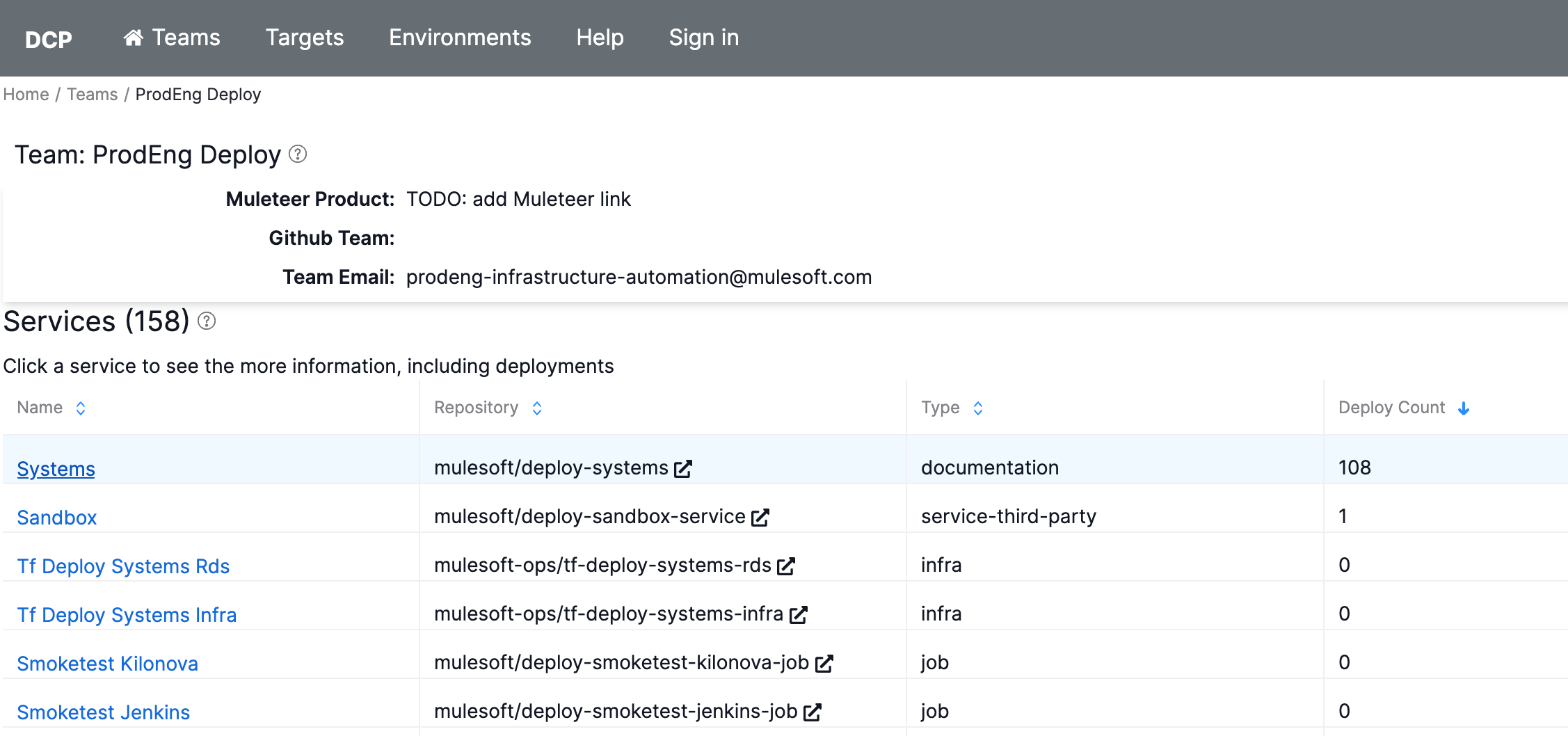Click the Name column header

40,408
